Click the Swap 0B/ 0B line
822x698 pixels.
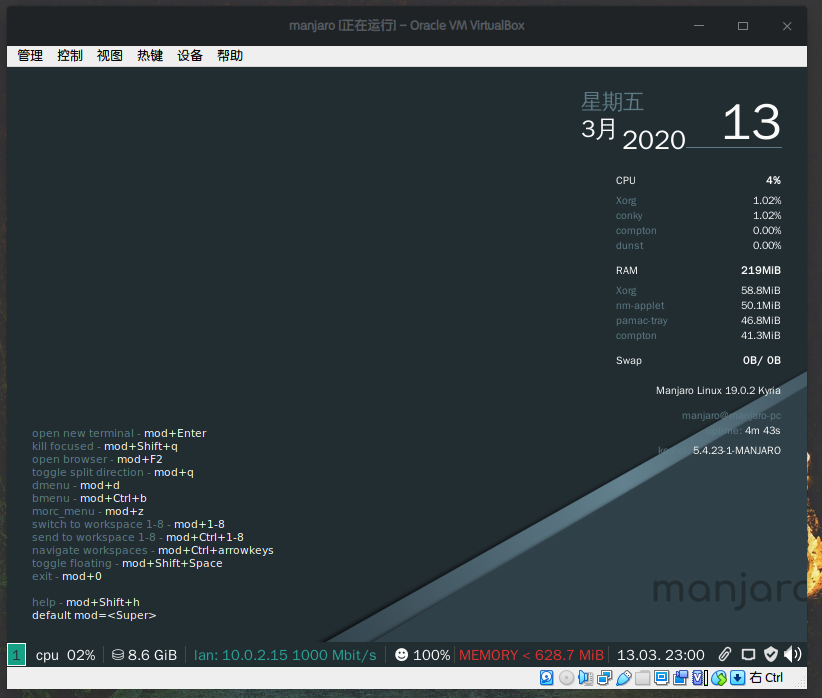point(698,360)
